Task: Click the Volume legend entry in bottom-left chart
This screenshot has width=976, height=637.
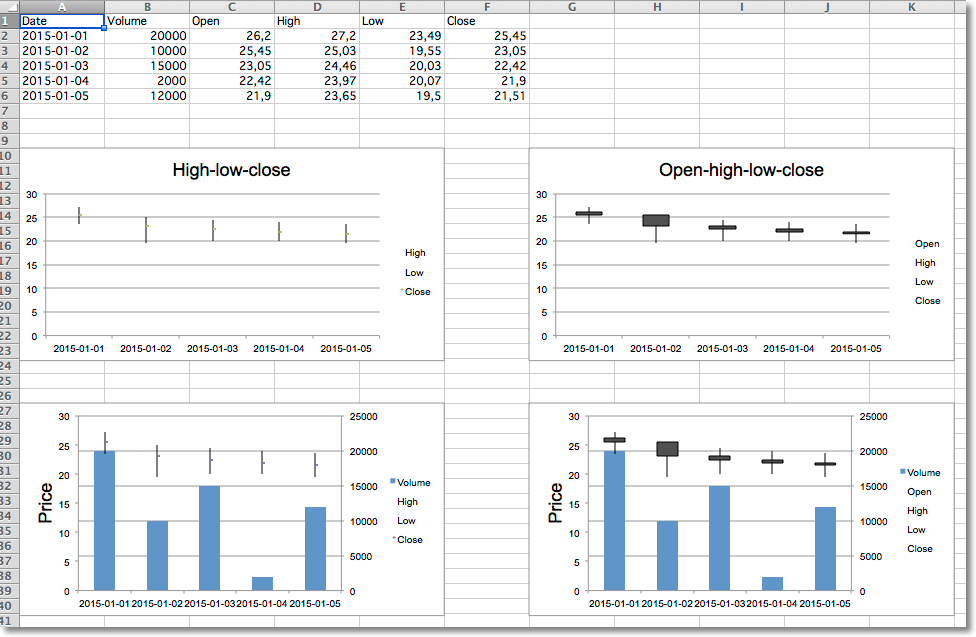Action: pos(415,482)
